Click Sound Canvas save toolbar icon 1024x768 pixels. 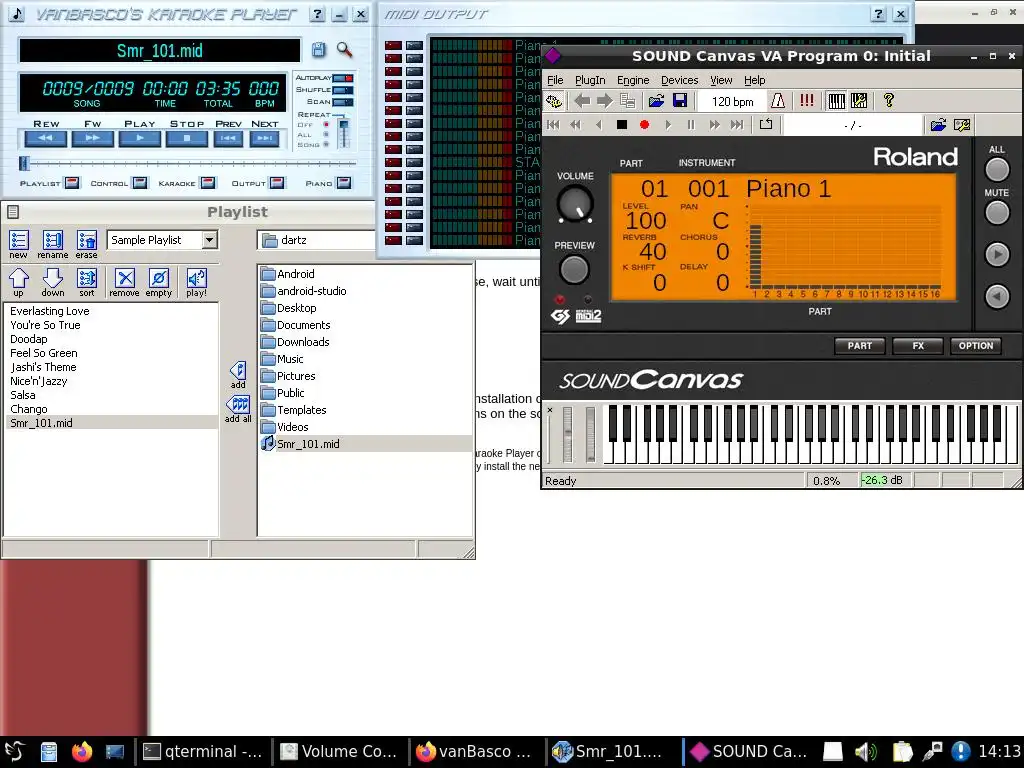(x=680, y=101)
